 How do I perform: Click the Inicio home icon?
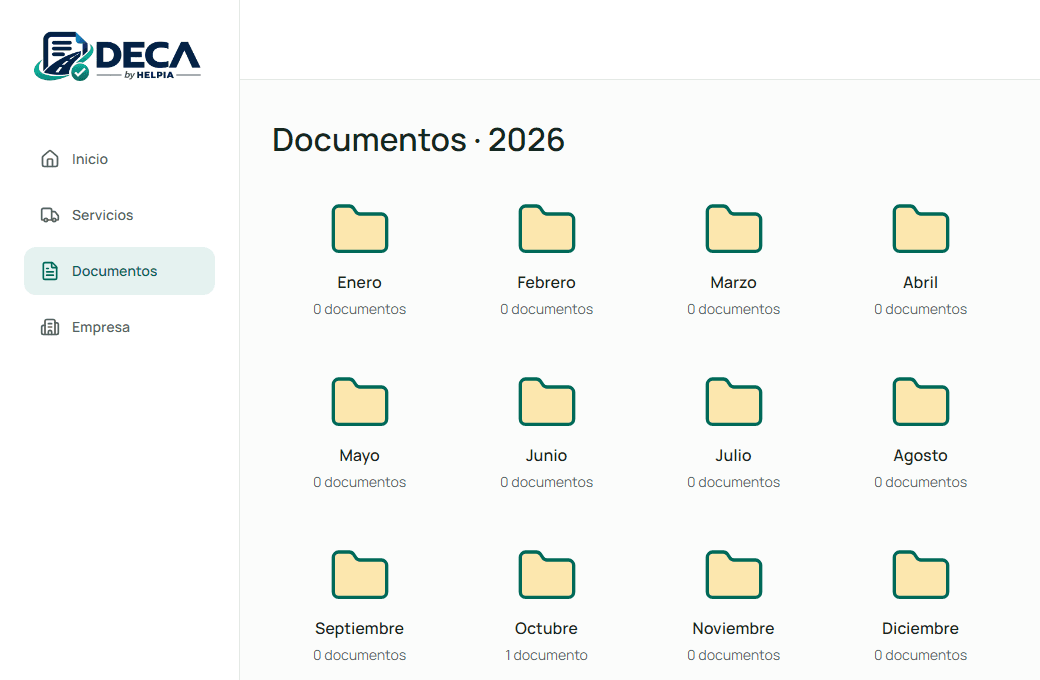point(50,159)
